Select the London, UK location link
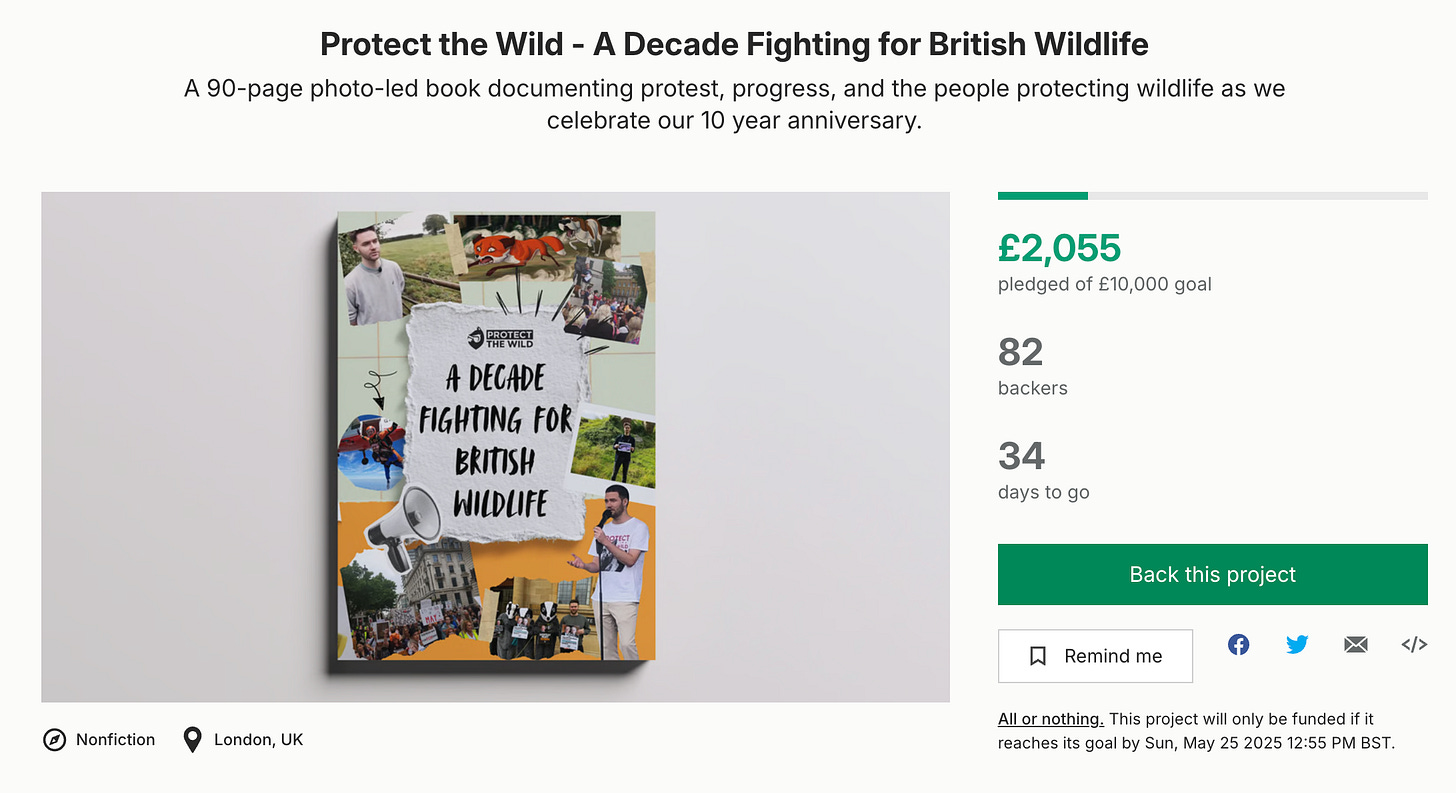Viewport: 1456px width, 793px height. [258, 740]
